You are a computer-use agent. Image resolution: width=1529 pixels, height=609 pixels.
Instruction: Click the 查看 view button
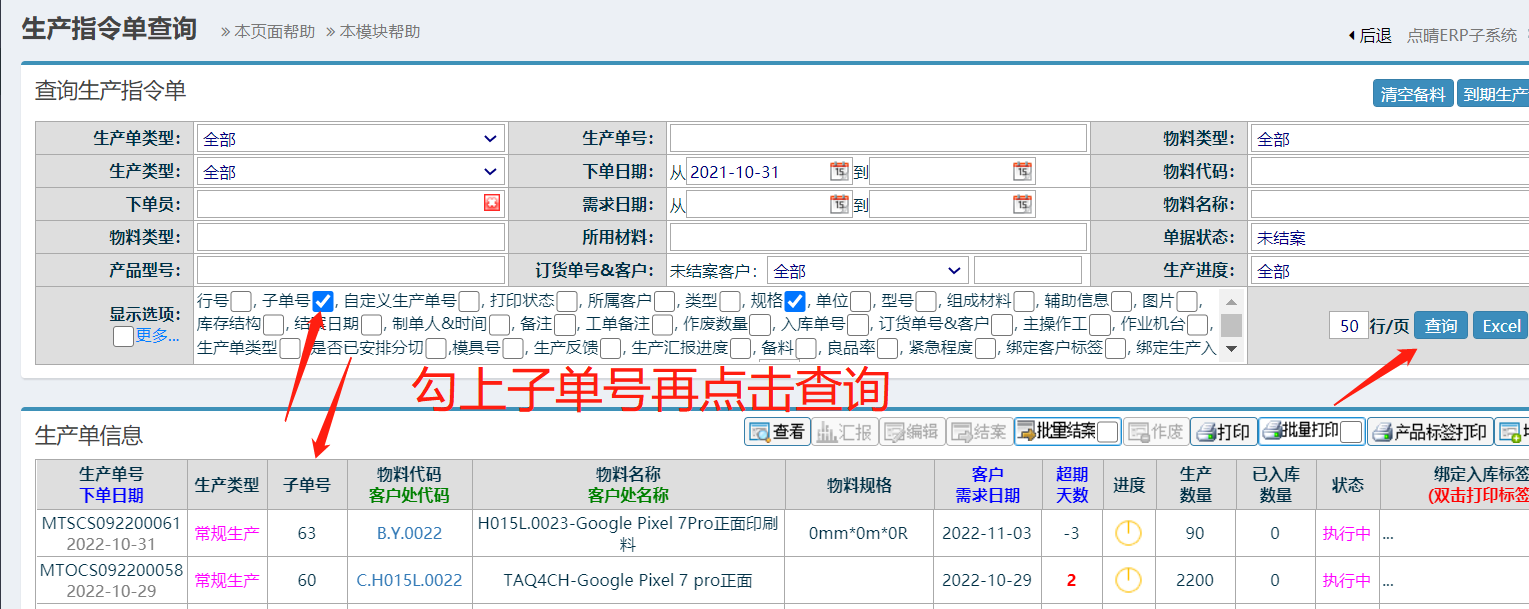777,432
